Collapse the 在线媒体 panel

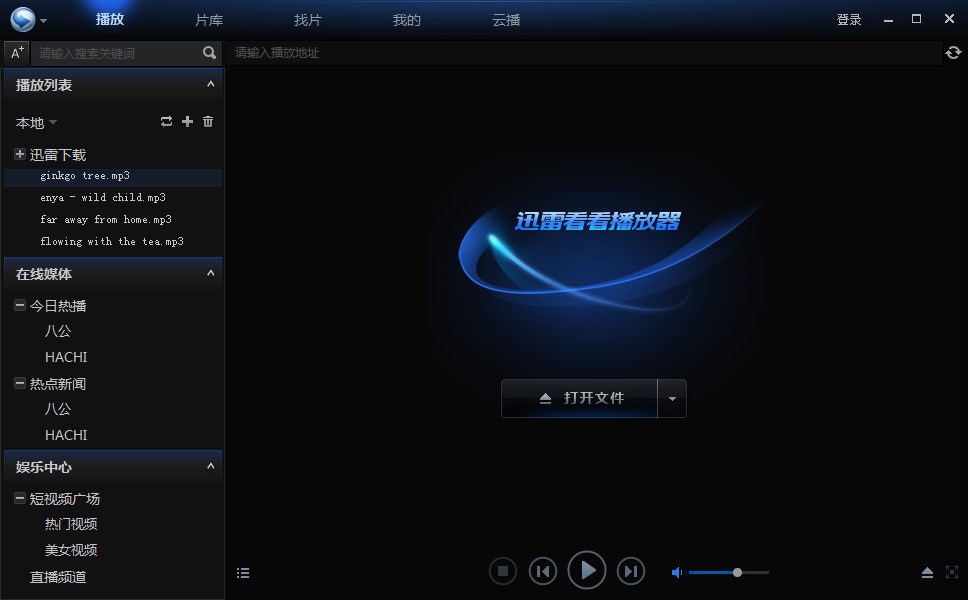(211, 273)
